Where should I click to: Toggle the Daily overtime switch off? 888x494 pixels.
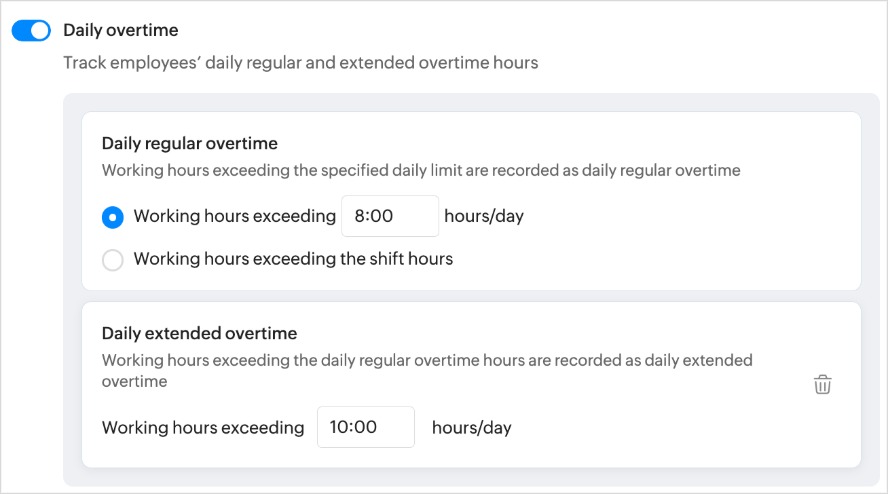31,31
